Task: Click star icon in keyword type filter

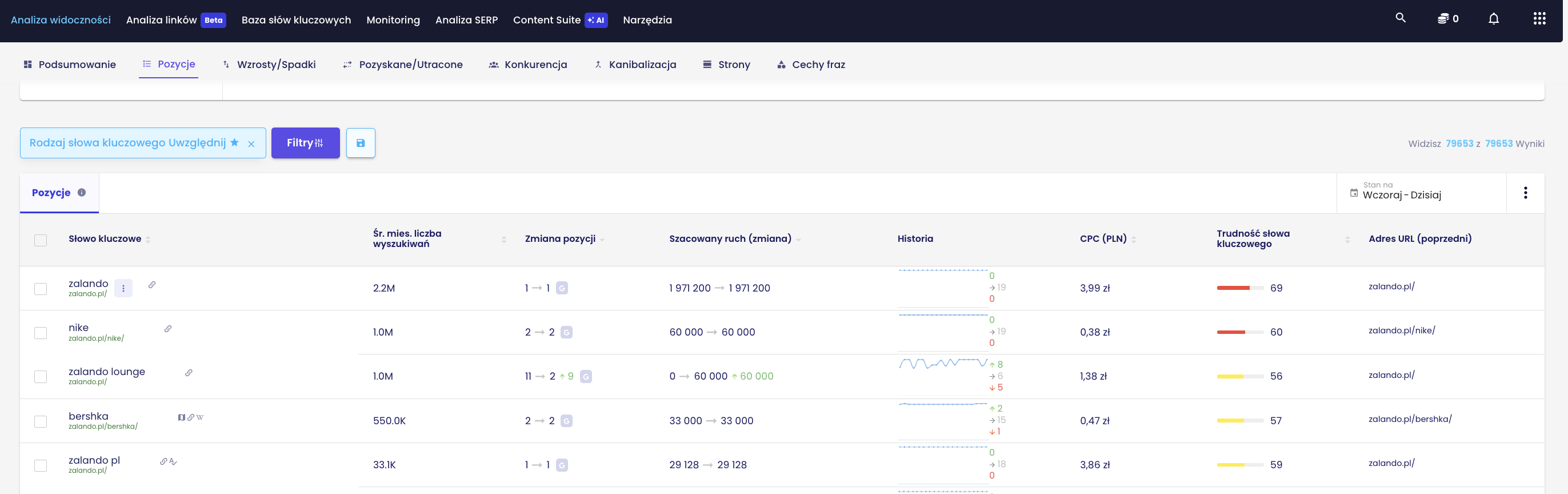Action: coord(234,142)
